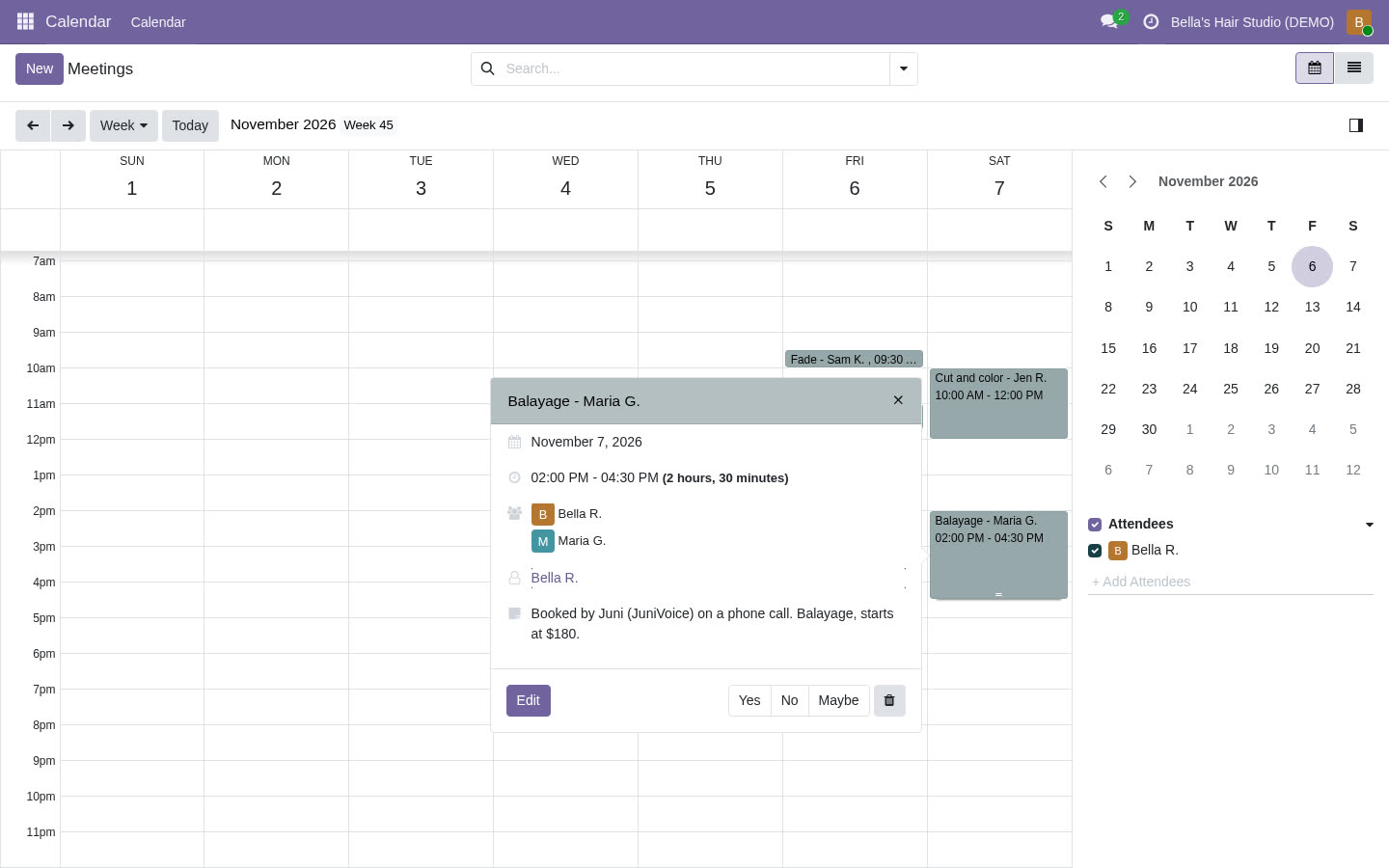Click the Search input field

click(x=694, y=68)
